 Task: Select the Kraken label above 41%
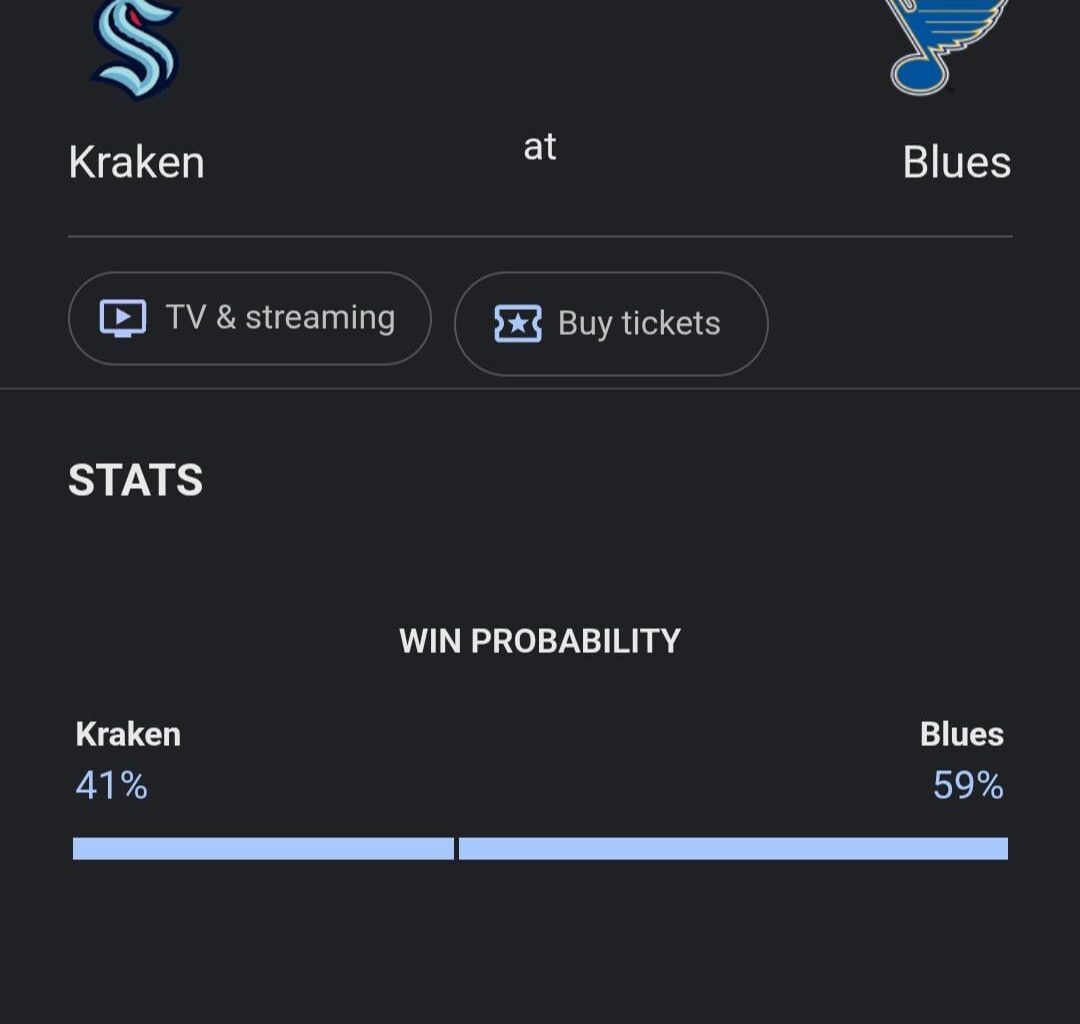tap(128, 734)
